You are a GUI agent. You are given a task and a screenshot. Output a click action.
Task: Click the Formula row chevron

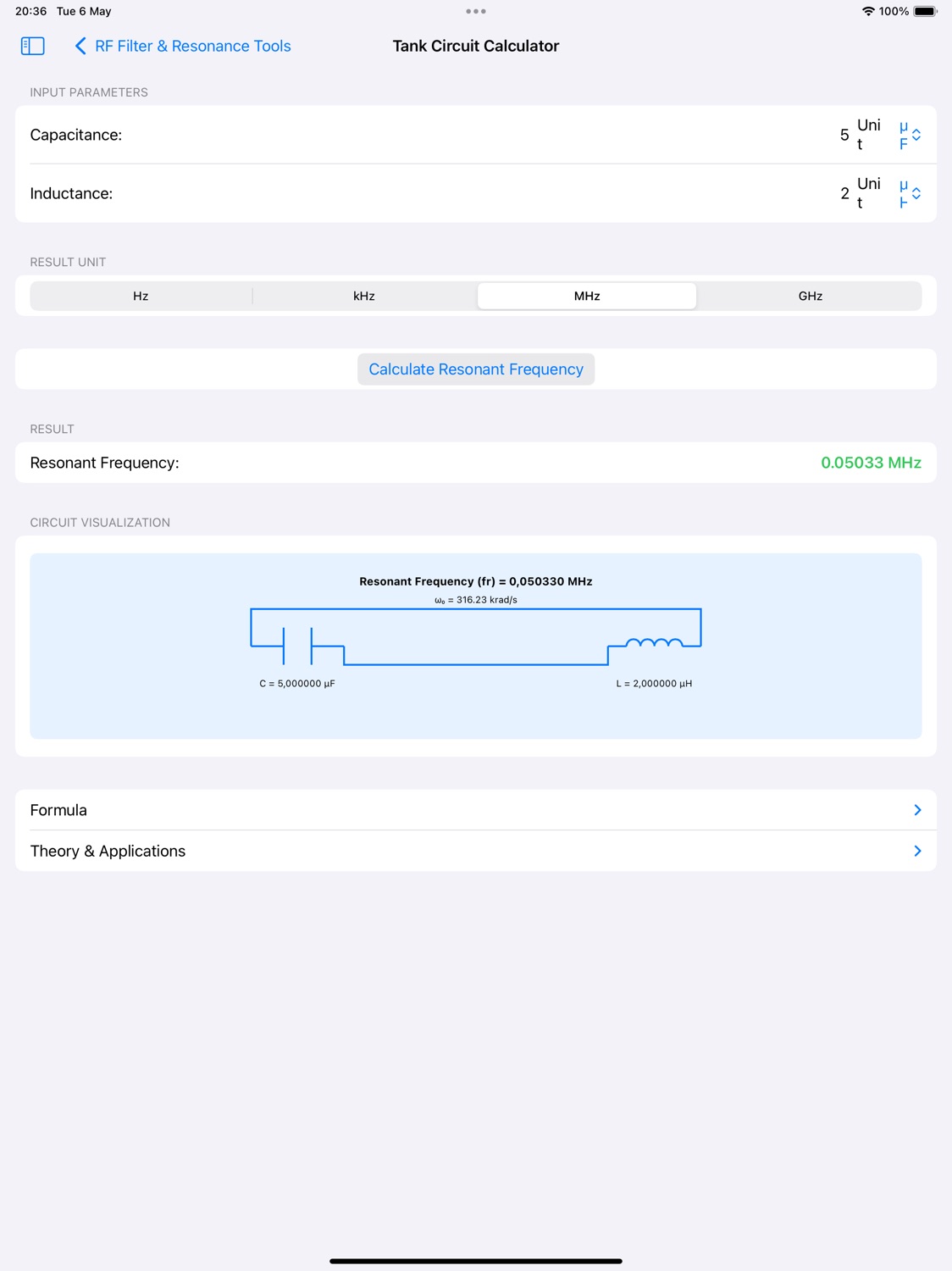(x=917, y=810)
